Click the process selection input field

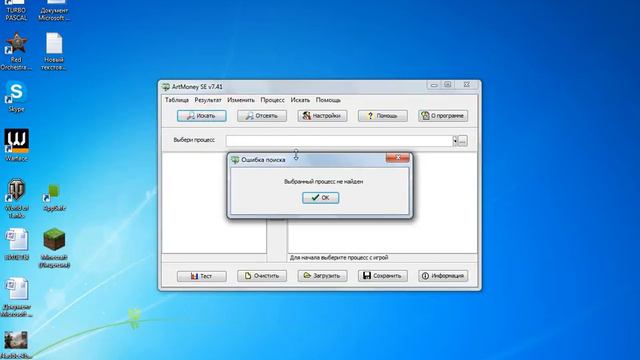pyautogui.click(x=339, y=141)
